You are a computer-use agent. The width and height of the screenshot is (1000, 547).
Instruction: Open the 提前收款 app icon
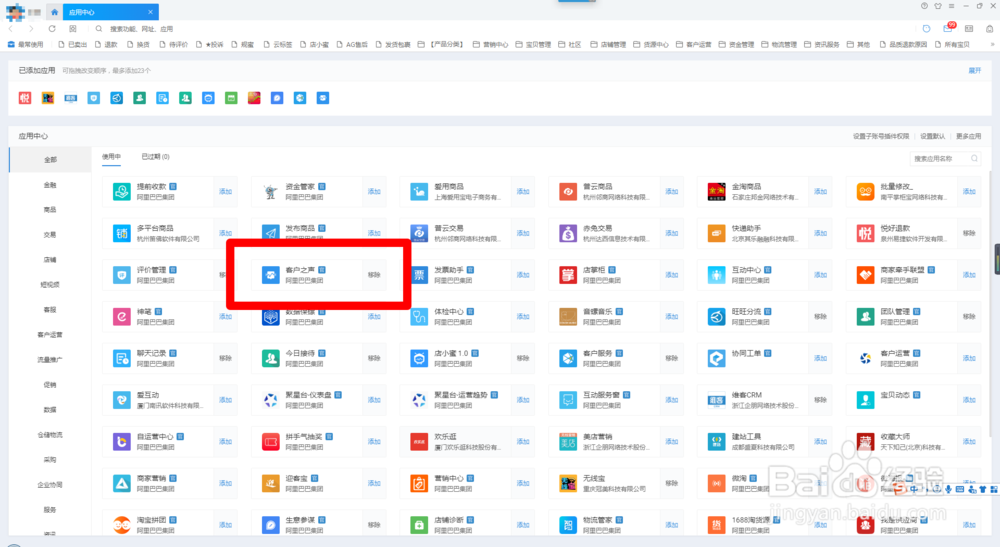point(122,191)
